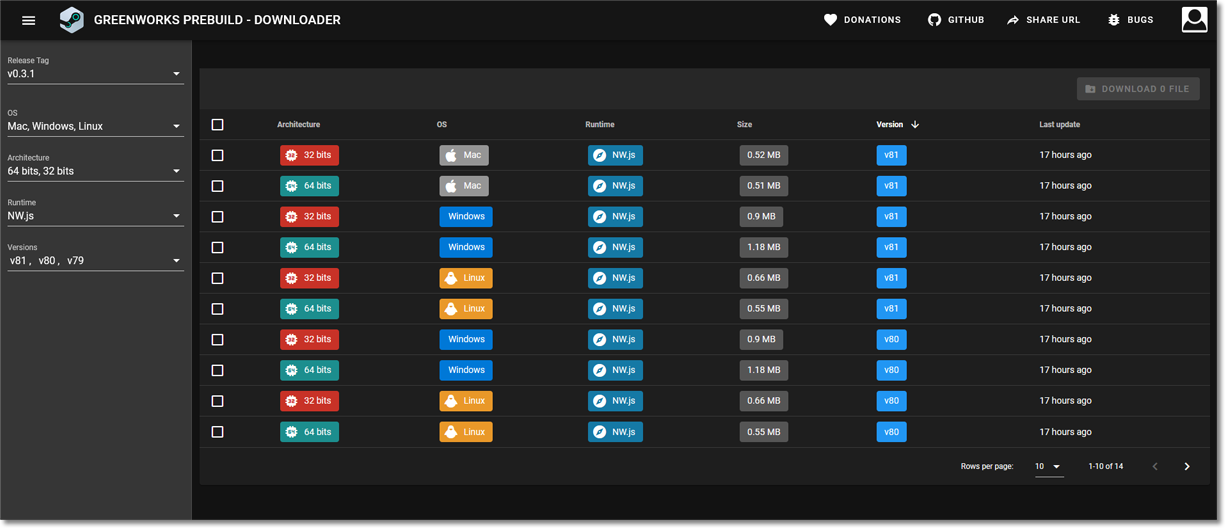The height and width of the screenshot is (528, 1225).
Task: Check the 32 bits Windows v80 row
Action: click(217, 340)
